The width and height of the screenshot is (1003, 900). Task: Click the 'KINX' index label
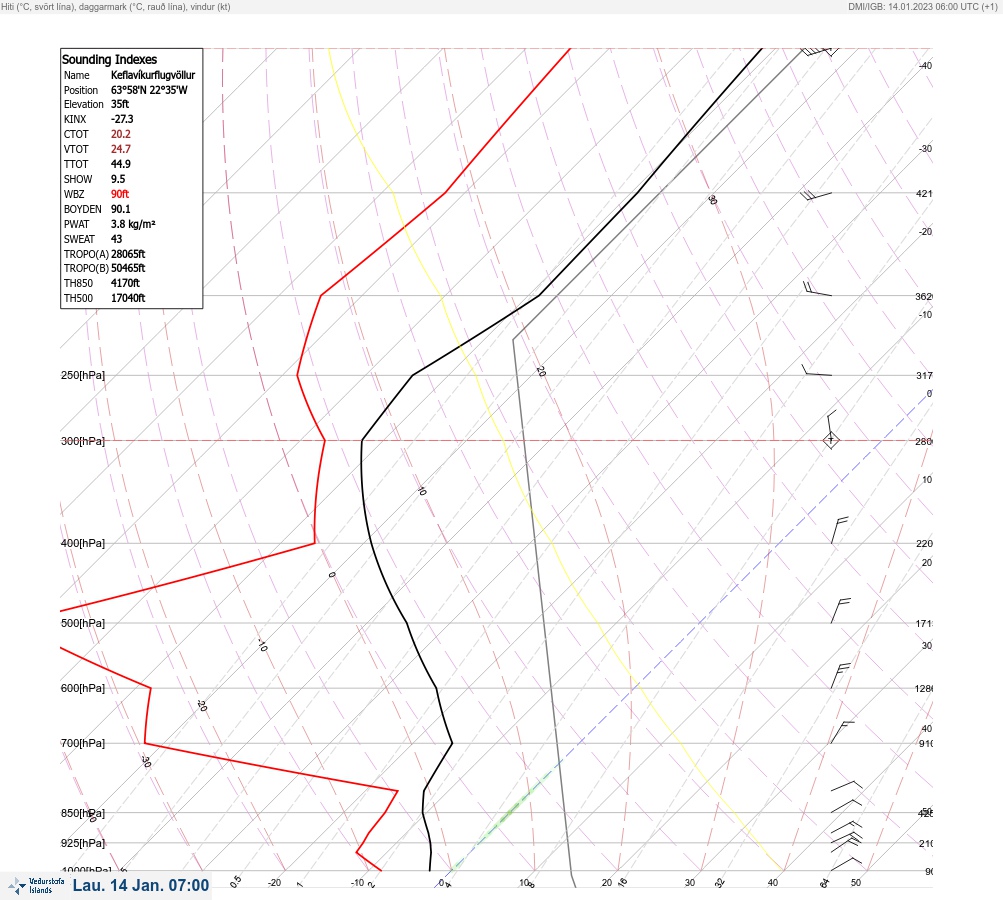75,119
